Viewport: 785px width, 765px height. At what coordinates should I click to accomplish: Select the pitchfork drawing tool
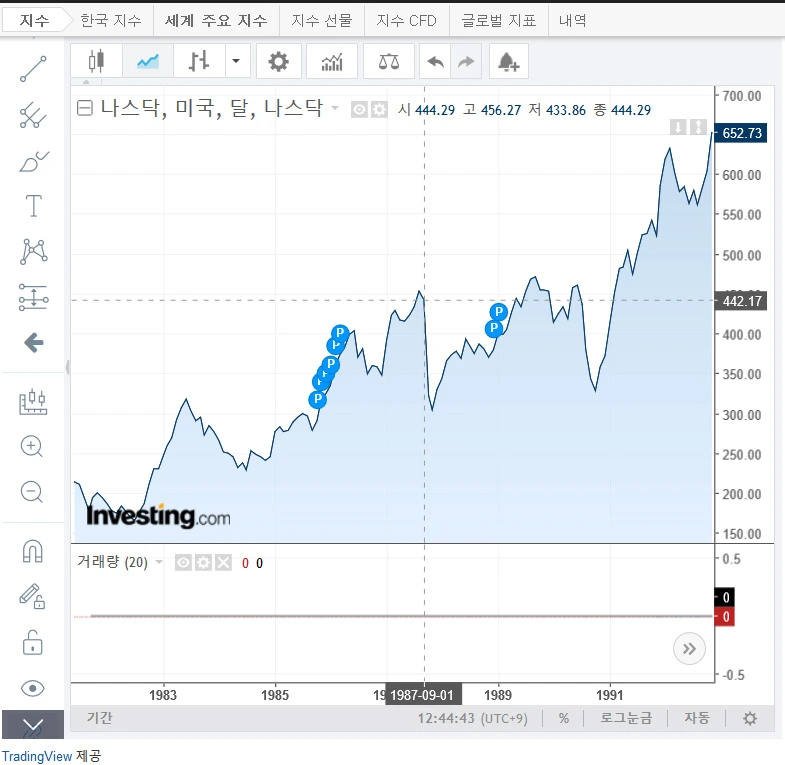(x=33, y=115)
